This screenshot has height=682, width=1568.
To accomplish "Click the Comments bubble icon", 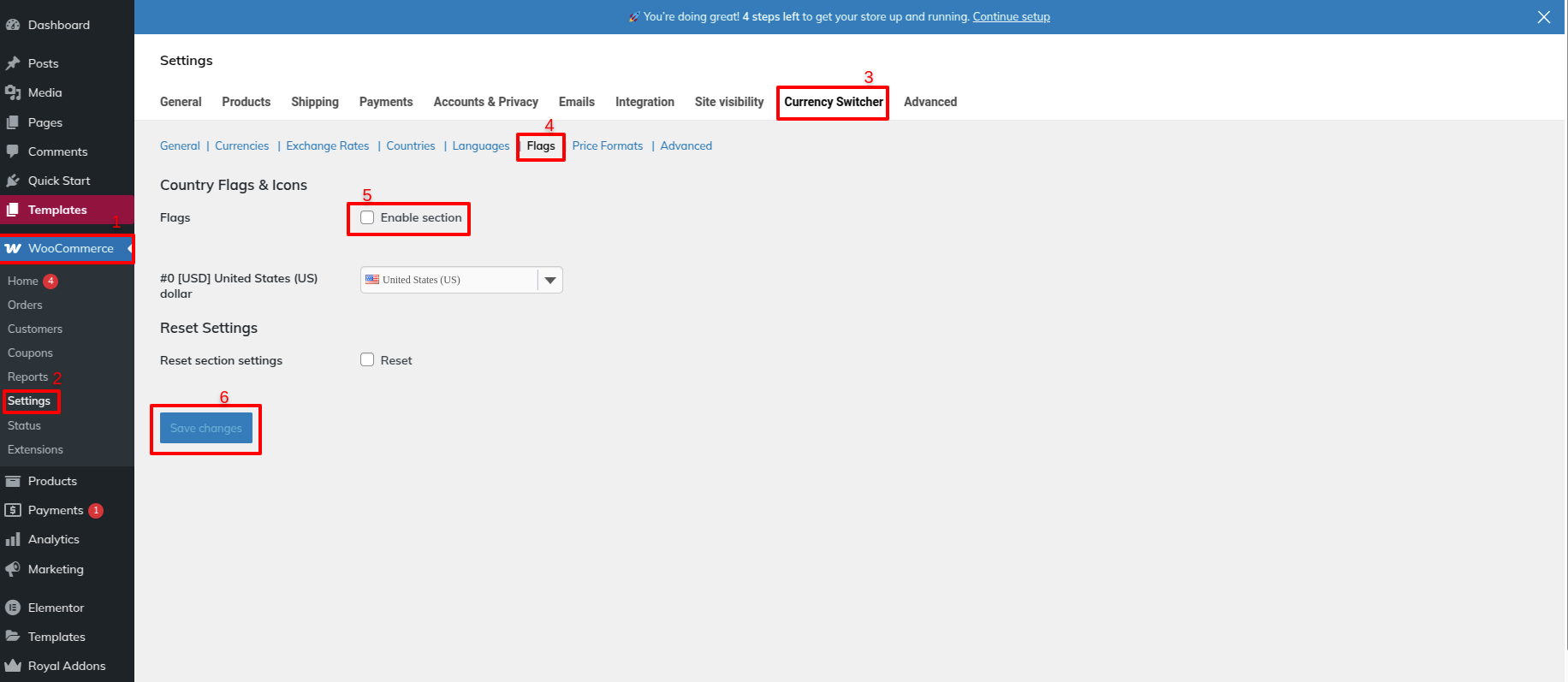I will (13, 151).
